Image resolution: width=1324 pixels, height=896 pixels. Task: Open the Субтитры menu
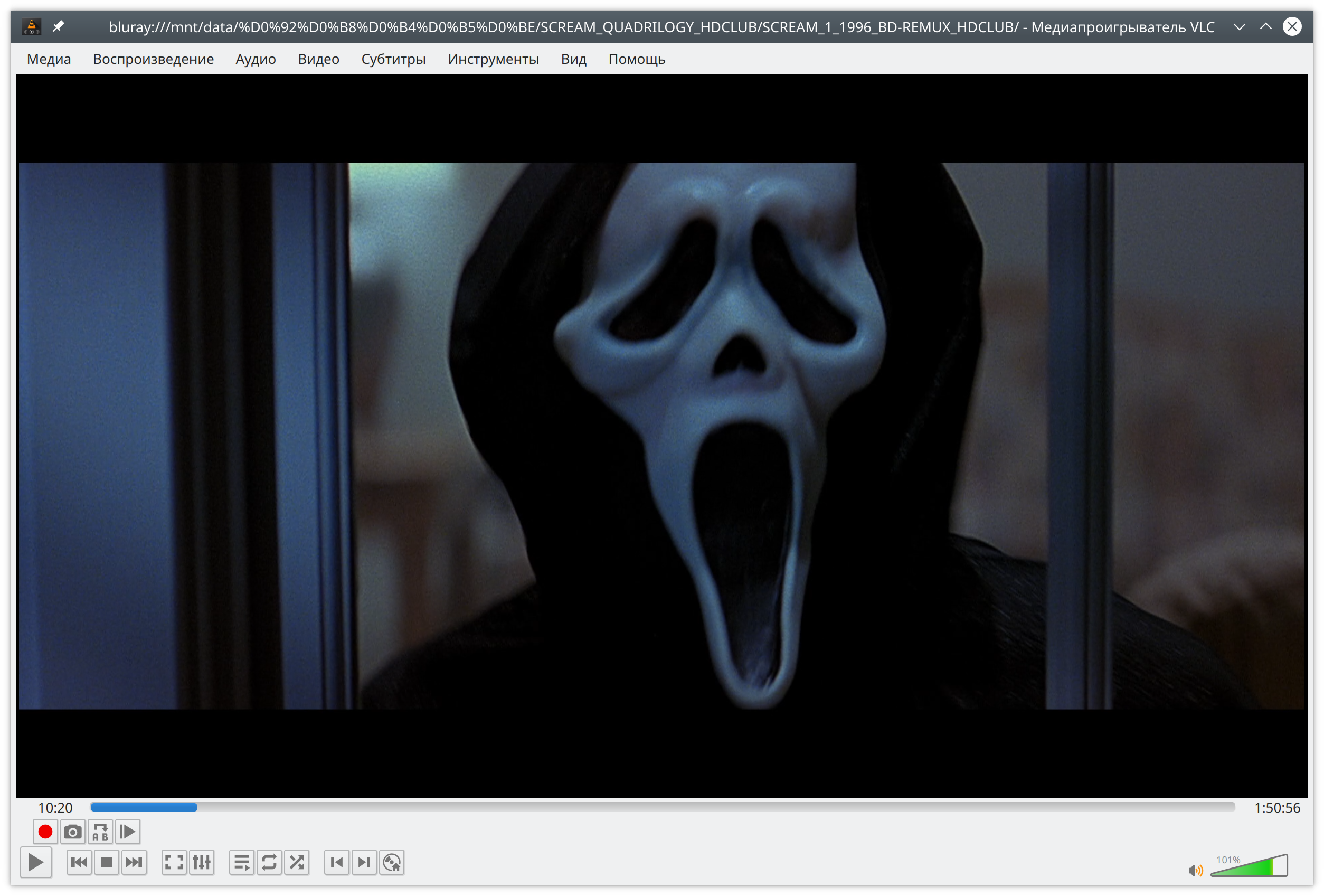(x=394, y=59)
